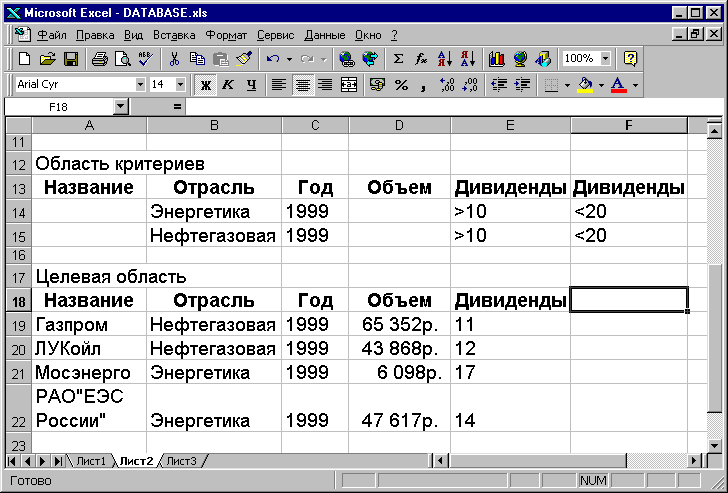The height and width of the screenshot is (493, 728).
Task: Toggle underline Ч formatting
Action: [251, 84]
